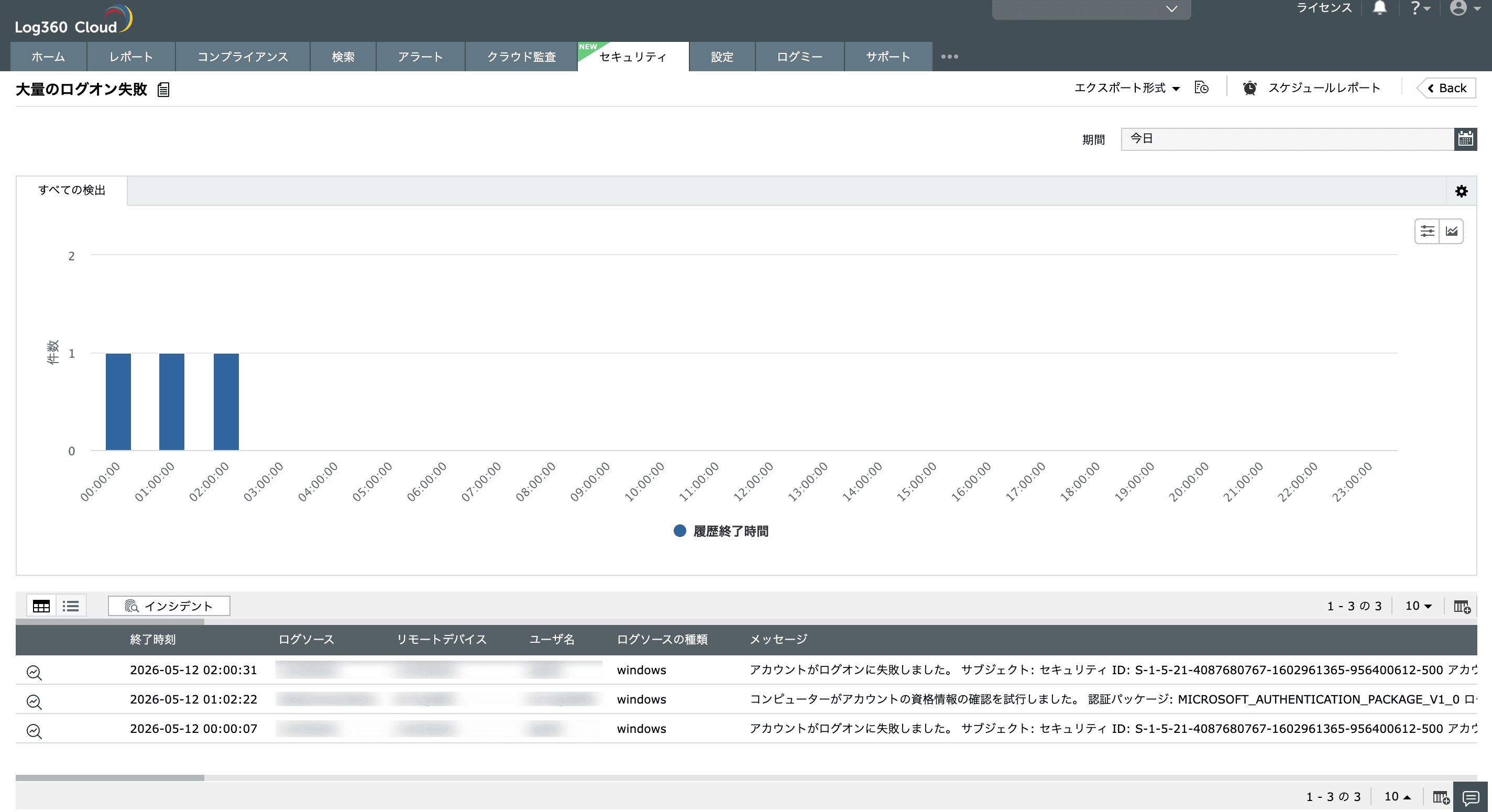Open the calendar date picker
Screen dimensions: 1492x812
(x=1465, y=139)
